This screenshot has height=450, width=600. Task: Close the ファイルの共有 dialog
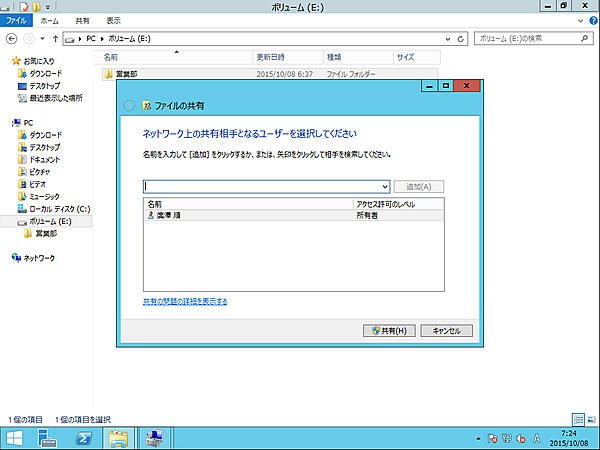[x=466, y=86]
